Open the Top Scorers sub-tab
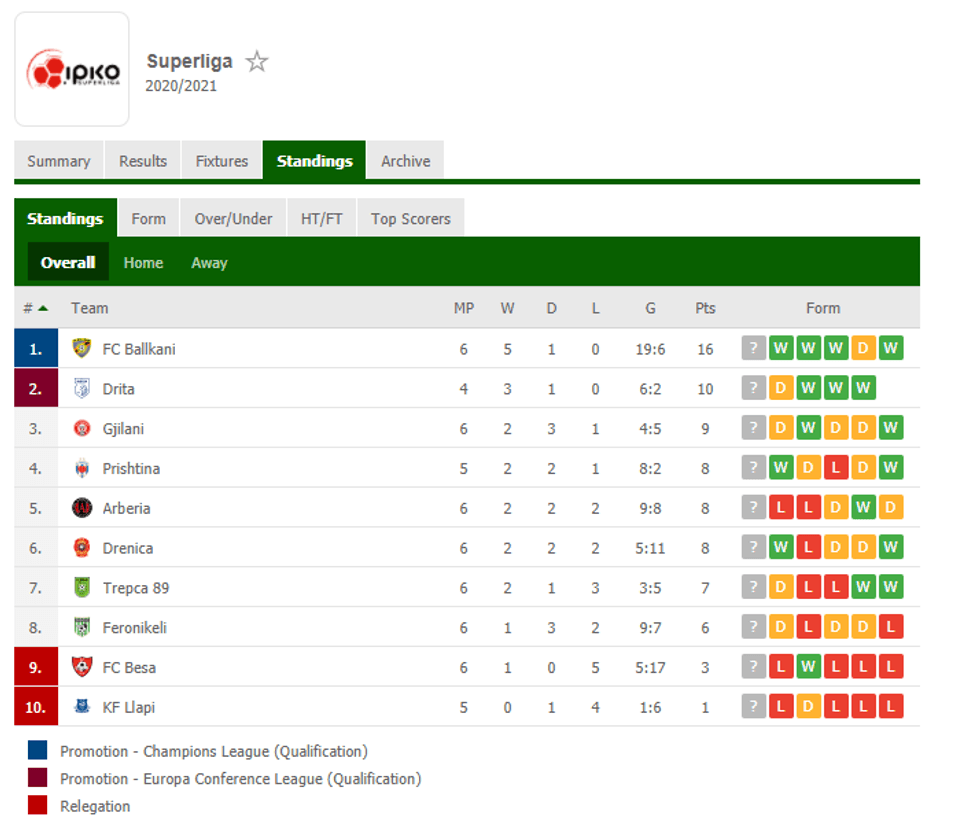This screenshot has height=826, width=980. coord(410,219)
